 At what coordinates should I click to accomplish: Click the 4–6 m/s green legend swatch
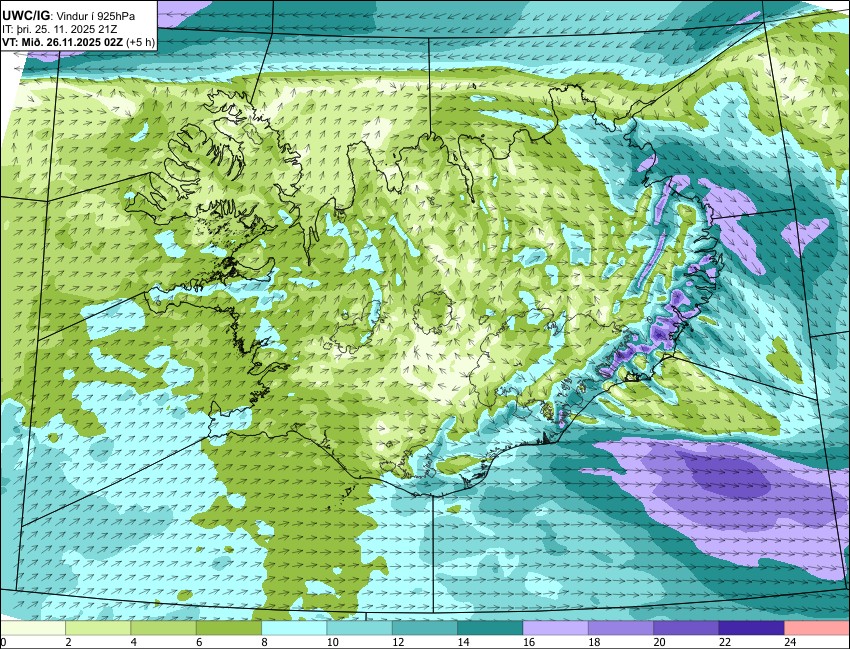pos(164,628)
